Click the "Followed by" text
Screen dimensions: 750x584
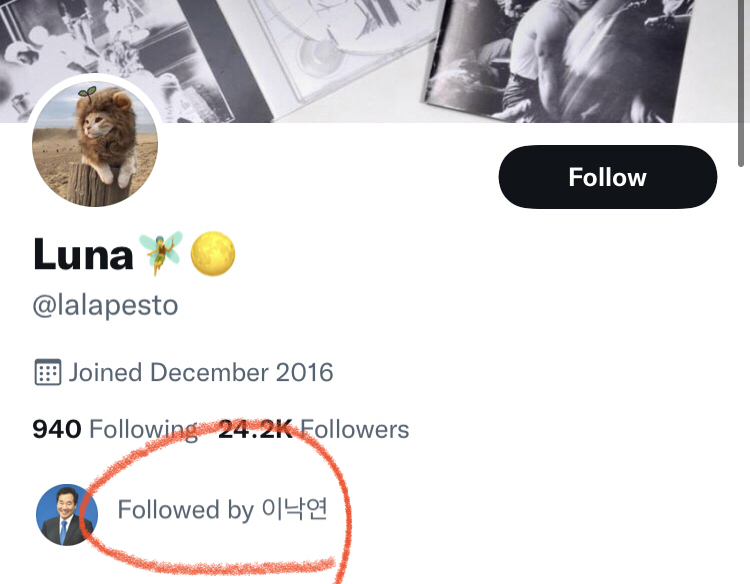coord(185,510)
